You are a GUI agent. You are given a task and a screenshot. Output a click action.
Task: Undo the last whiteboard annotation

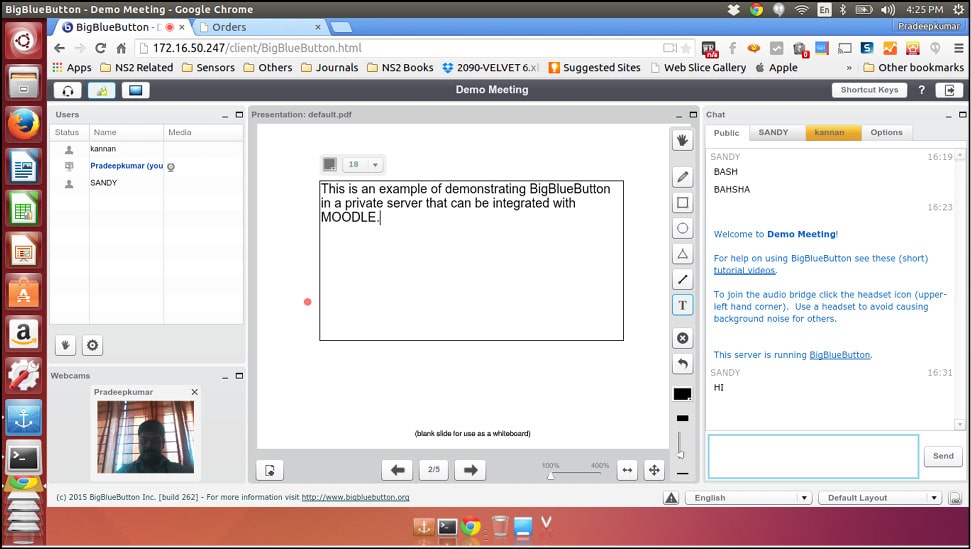683,364
